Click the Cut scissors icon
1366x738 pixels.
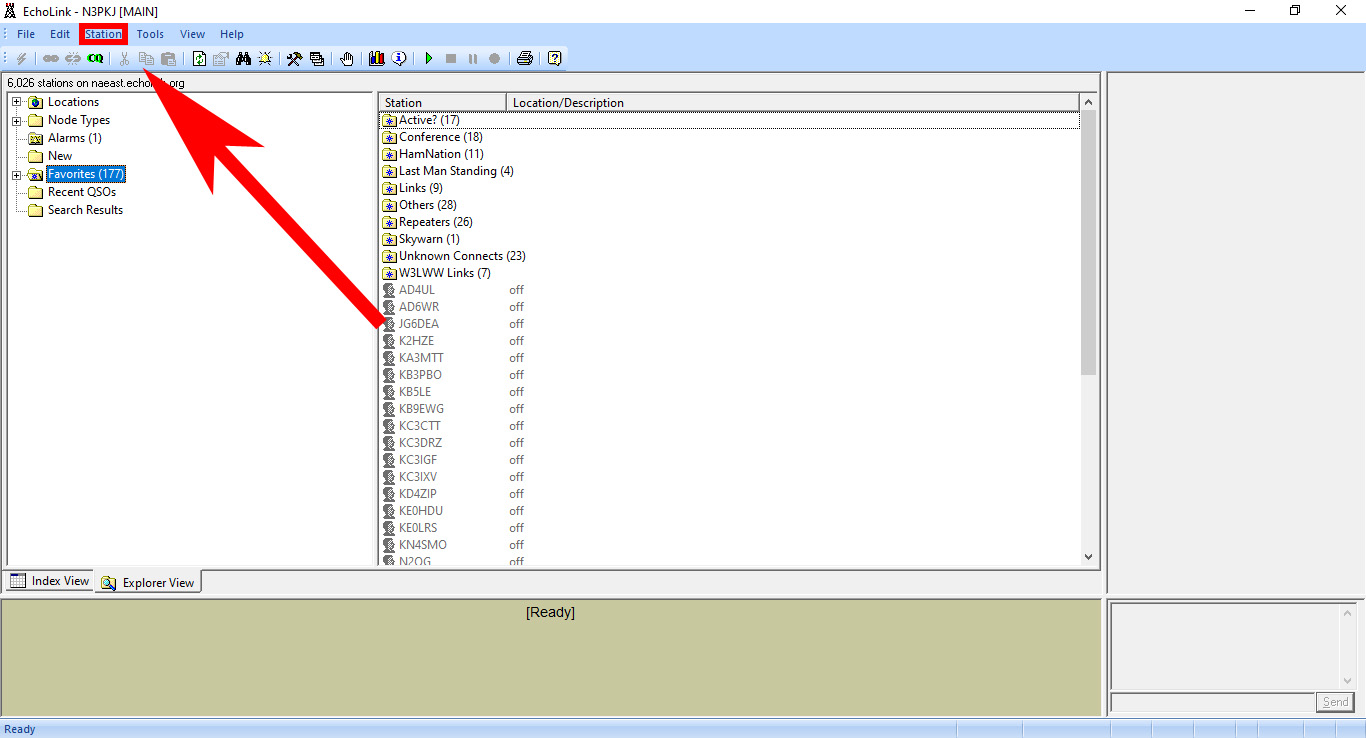click(125, 59)
